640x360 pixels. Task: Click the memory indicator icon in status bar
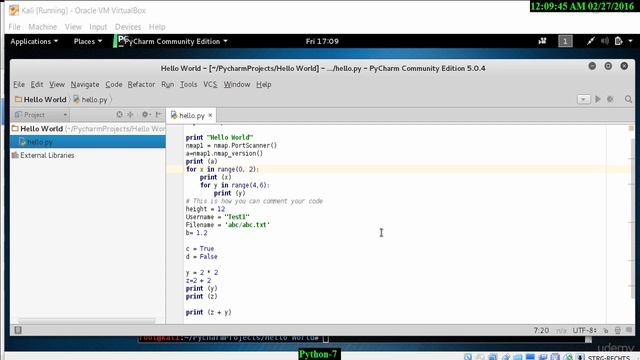629,330
